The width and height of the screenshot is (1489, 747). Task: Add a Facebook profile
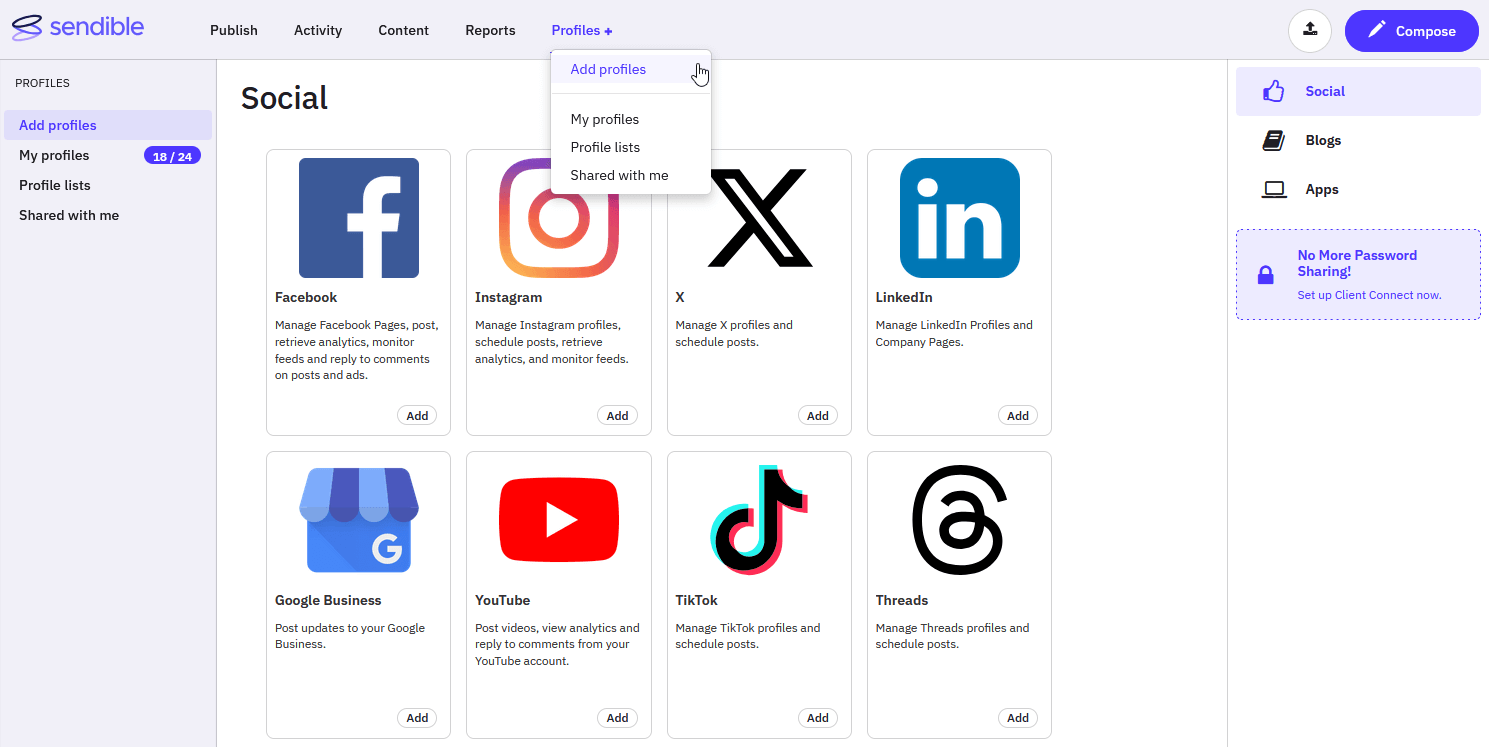(417, 416)
